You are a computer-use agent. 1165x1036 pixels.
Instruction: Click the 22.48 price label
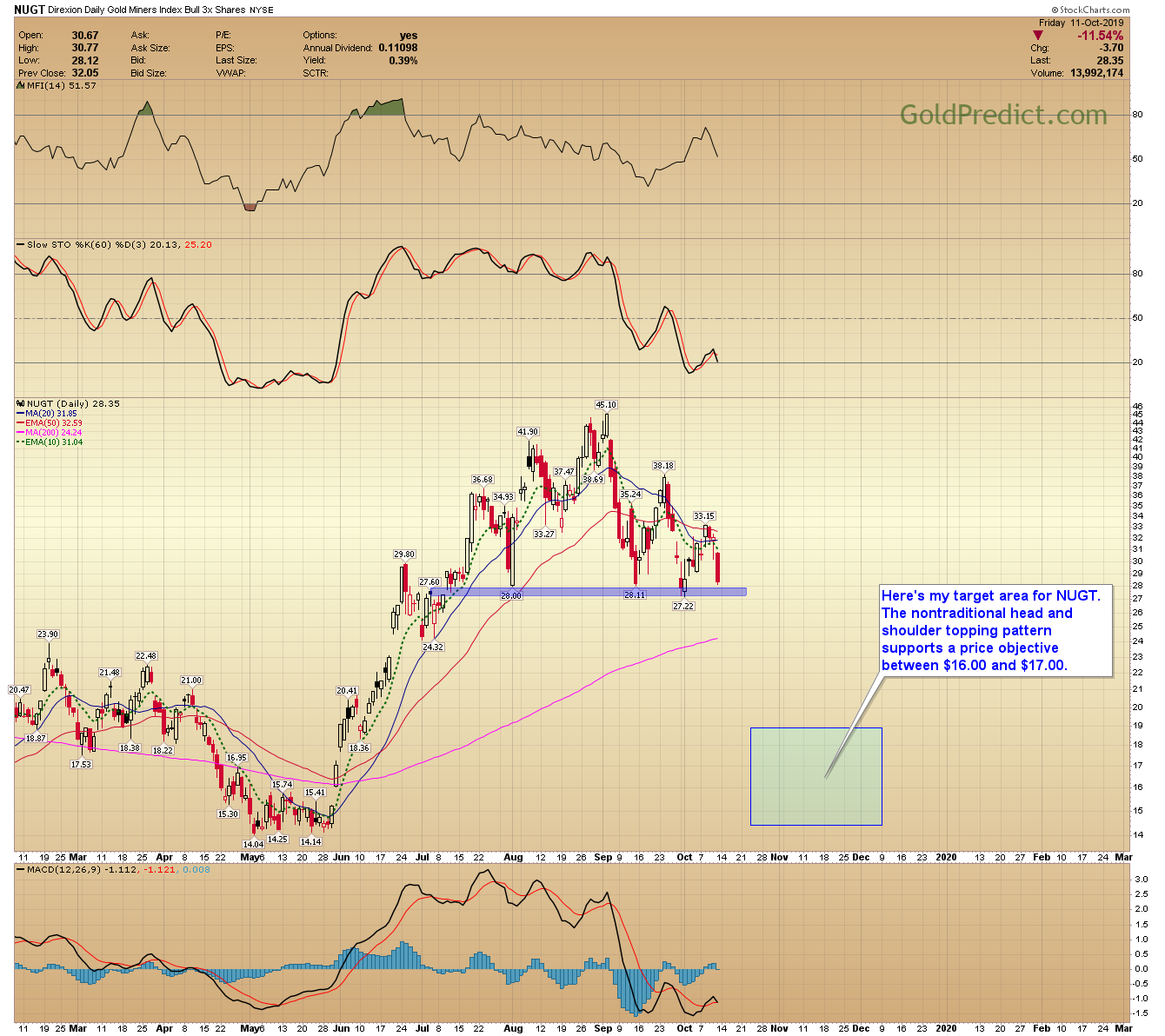(x=146, y=655)
